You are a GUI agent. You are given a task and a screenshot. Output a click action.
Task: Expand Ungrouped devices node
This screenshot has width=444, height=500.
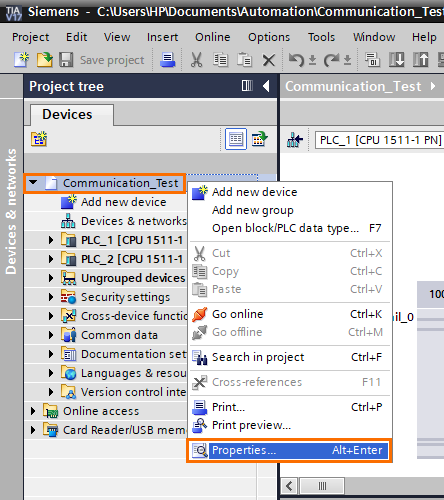coord(51,278)
